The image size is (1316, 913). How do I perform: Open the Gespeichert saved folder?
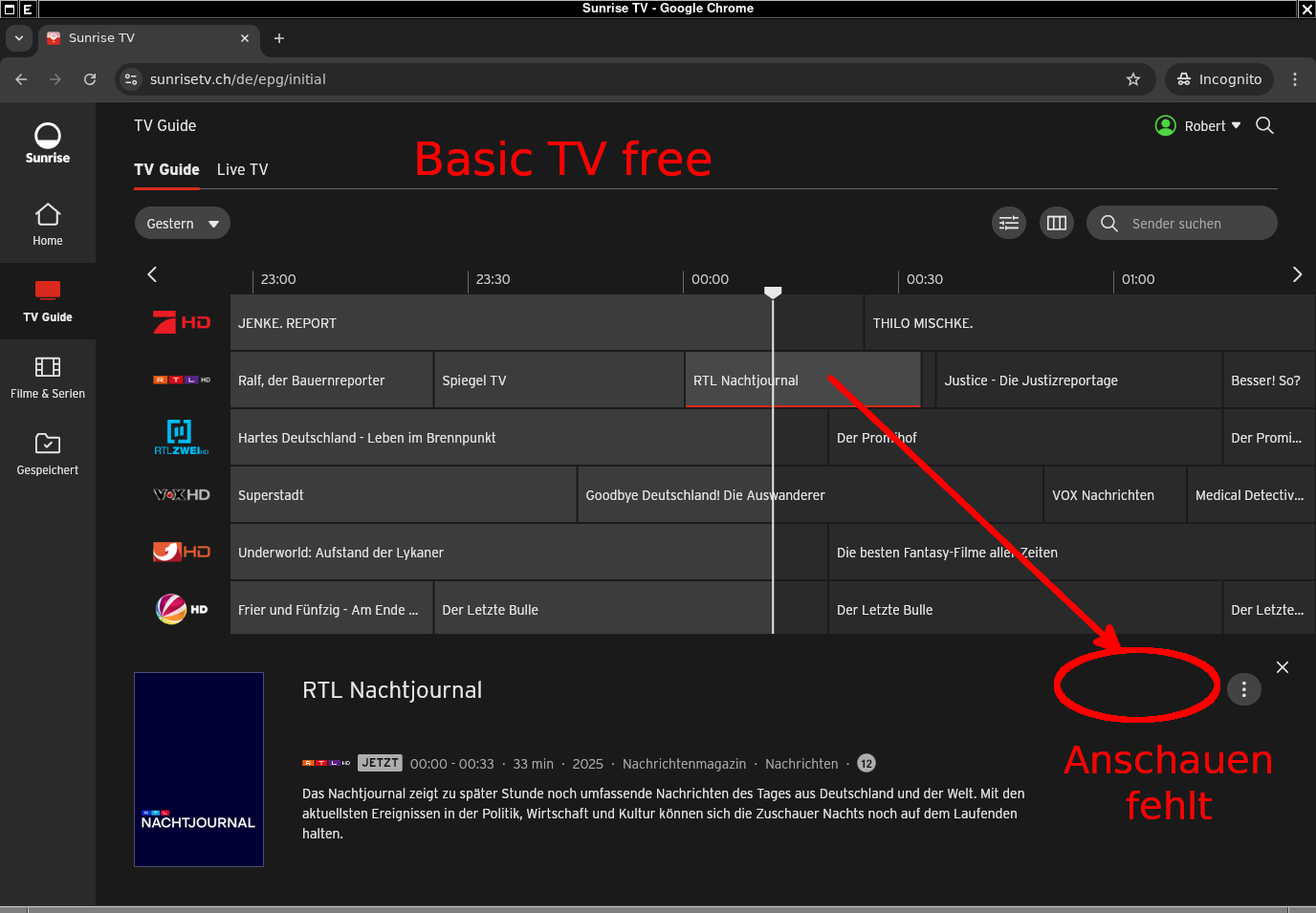(x=48, y=454)
